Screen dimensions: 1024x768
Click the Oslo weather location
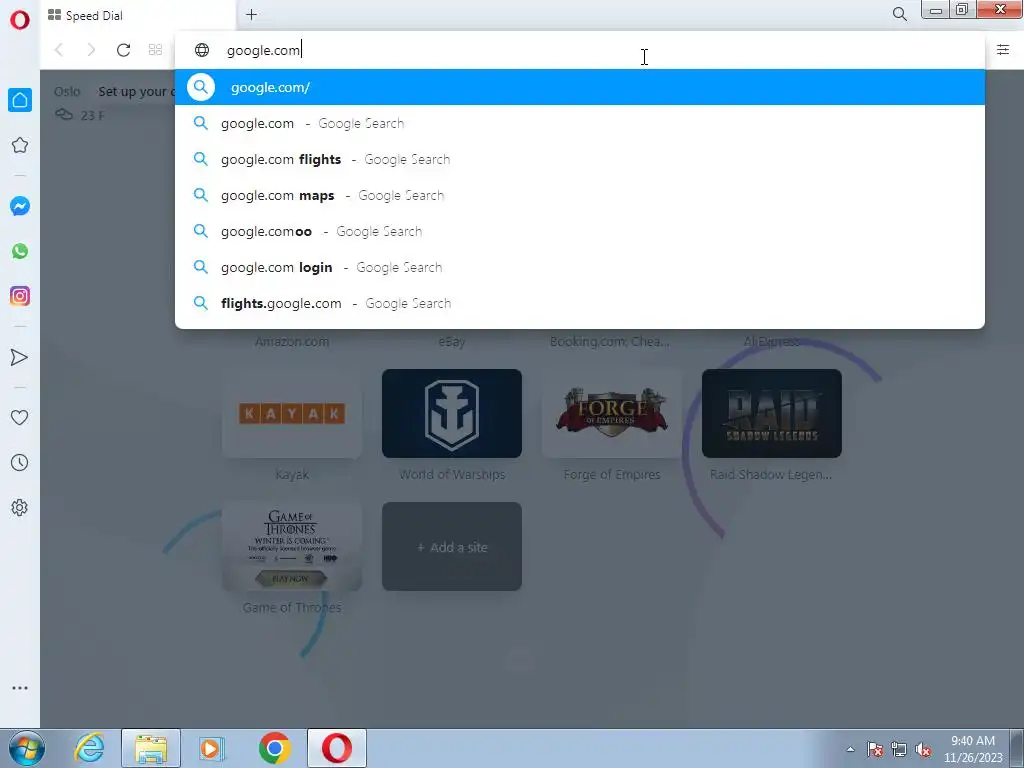(x=67, y=91)
